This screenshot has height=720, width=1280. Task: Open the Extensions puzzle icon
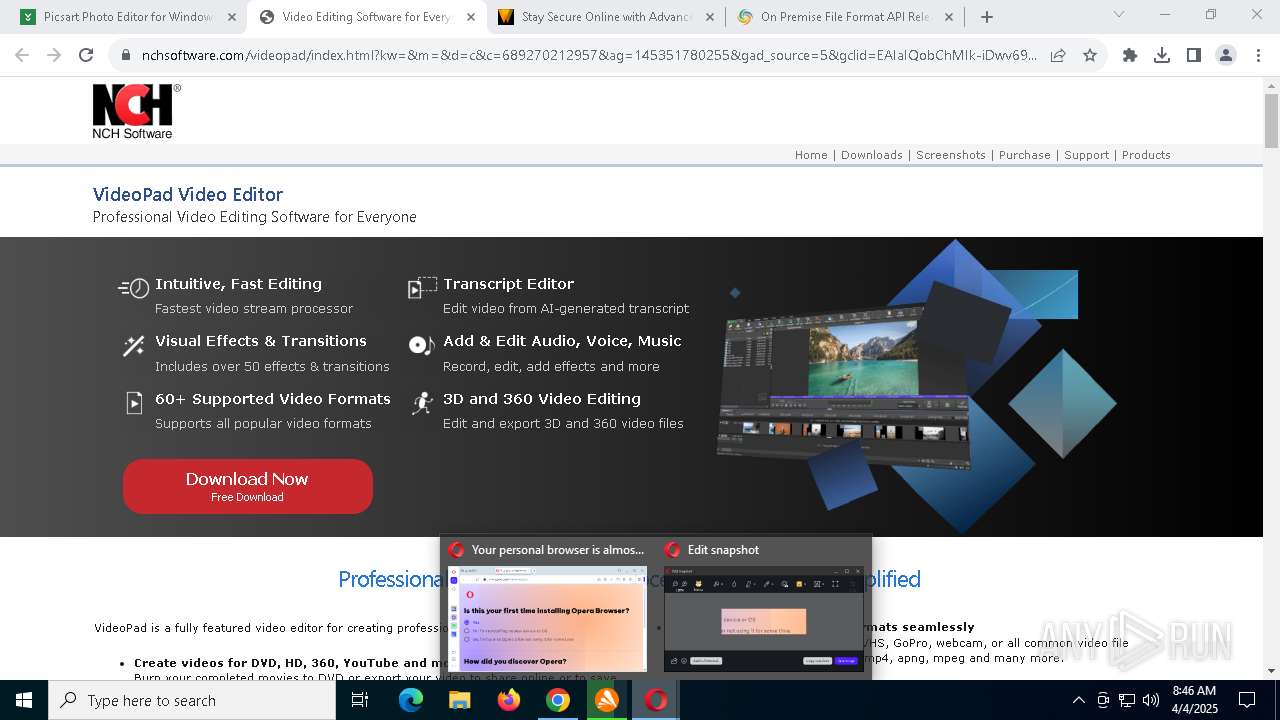click(1130, 56)
